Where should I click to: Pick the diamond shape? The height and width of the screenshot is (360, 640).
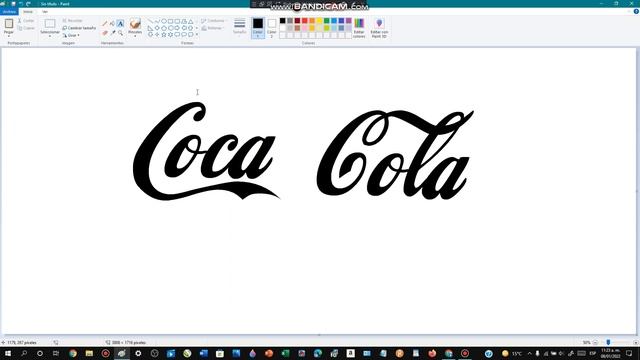pyautogui.click(x=157, y=28)
